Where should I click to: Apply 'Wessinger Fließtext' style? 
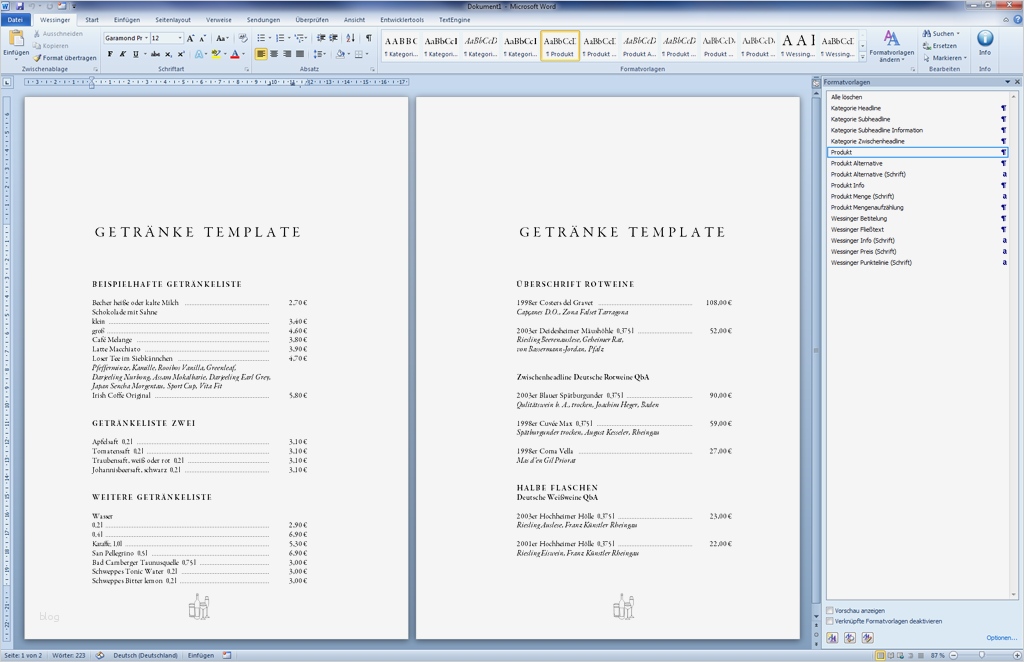coord(918,229)
